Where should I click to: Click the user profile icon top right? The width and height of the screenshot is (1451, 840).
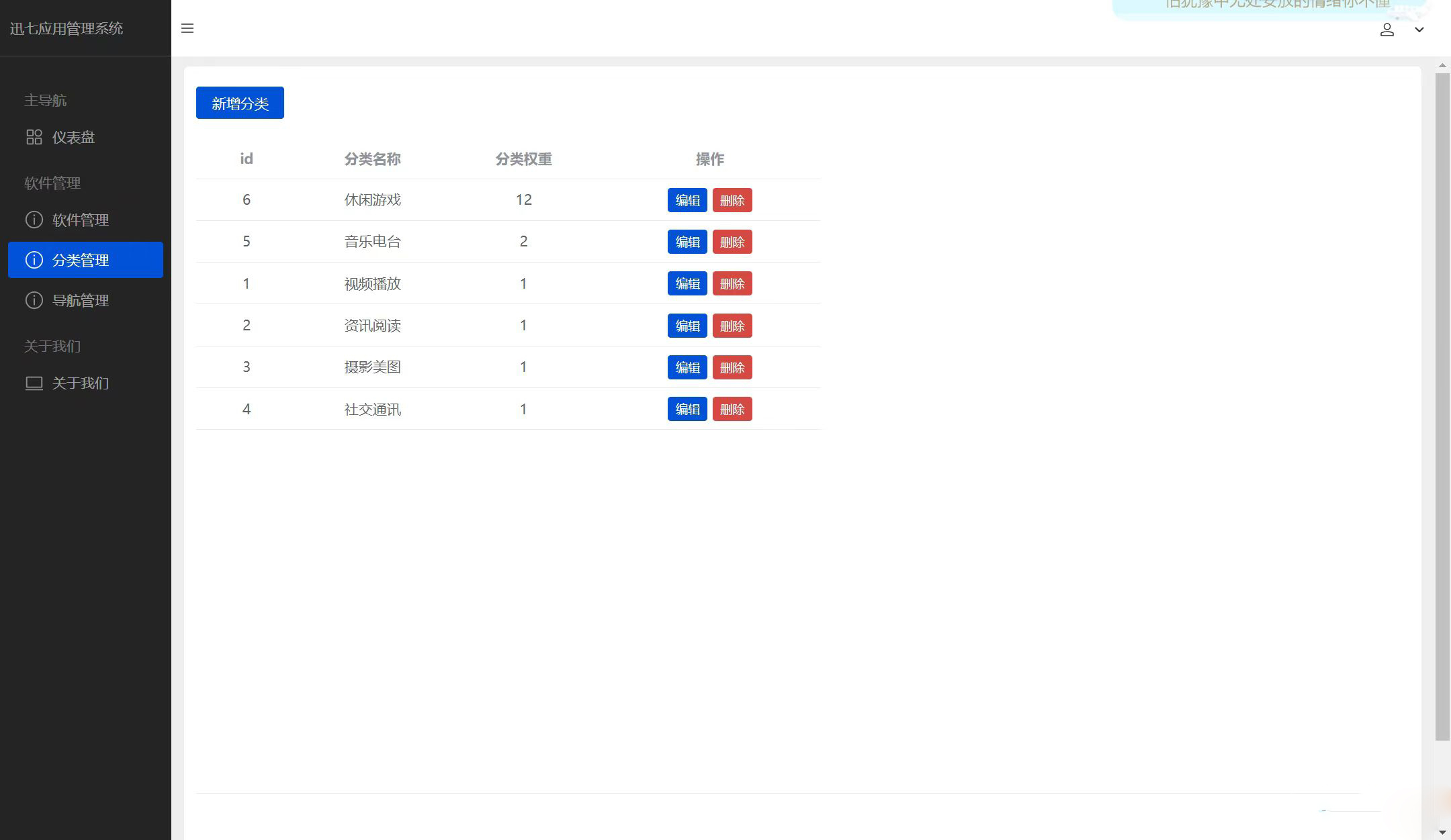1387,29
